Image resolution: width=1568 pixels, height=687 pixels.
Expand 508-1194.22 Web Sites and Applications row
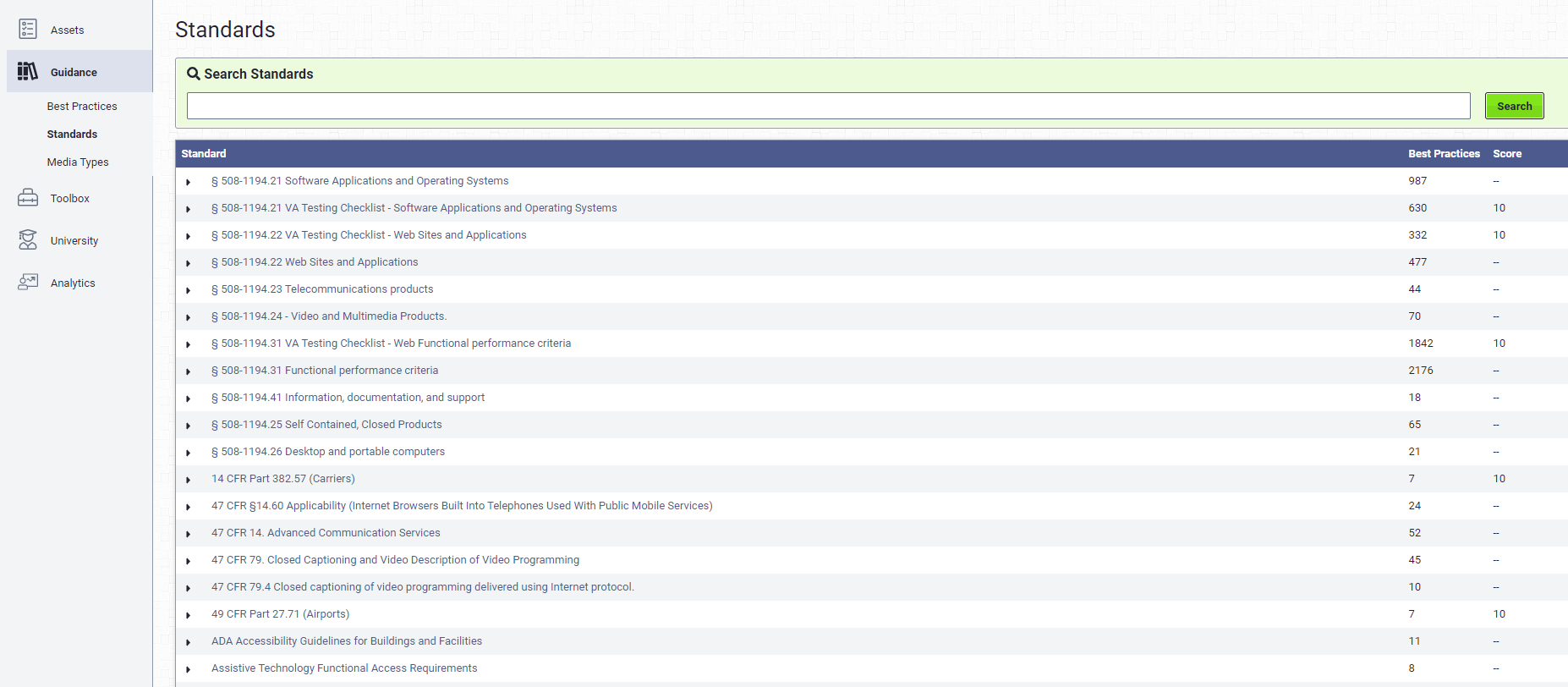(x=189, y=263)
